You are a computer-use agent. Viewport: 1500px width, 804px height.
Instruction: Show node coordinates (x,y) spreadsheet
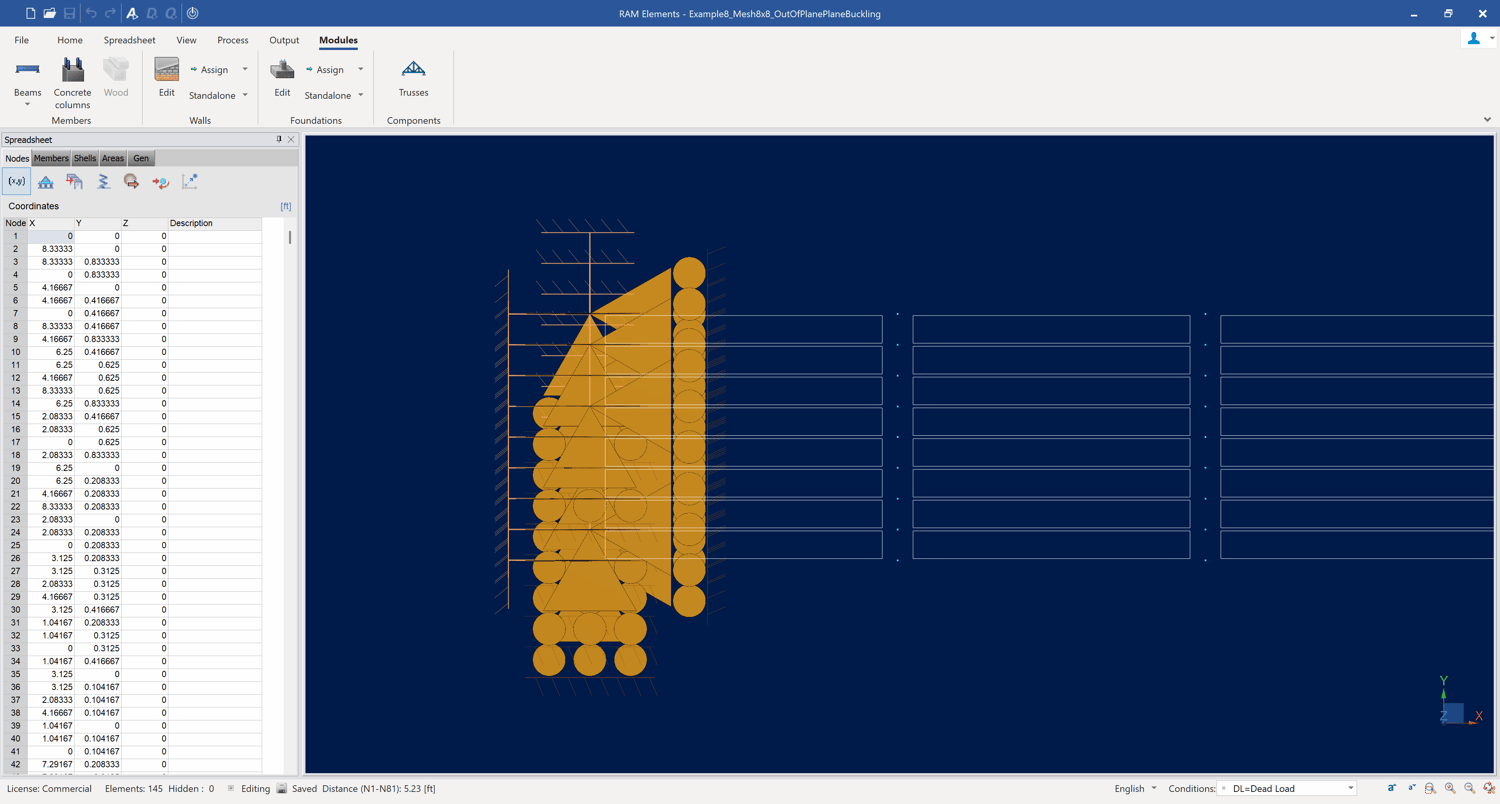17,181
